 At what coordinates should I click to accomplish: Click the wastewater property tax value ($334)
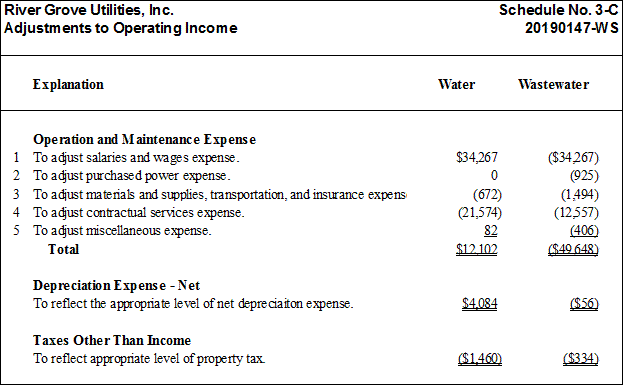click(581, 359)
